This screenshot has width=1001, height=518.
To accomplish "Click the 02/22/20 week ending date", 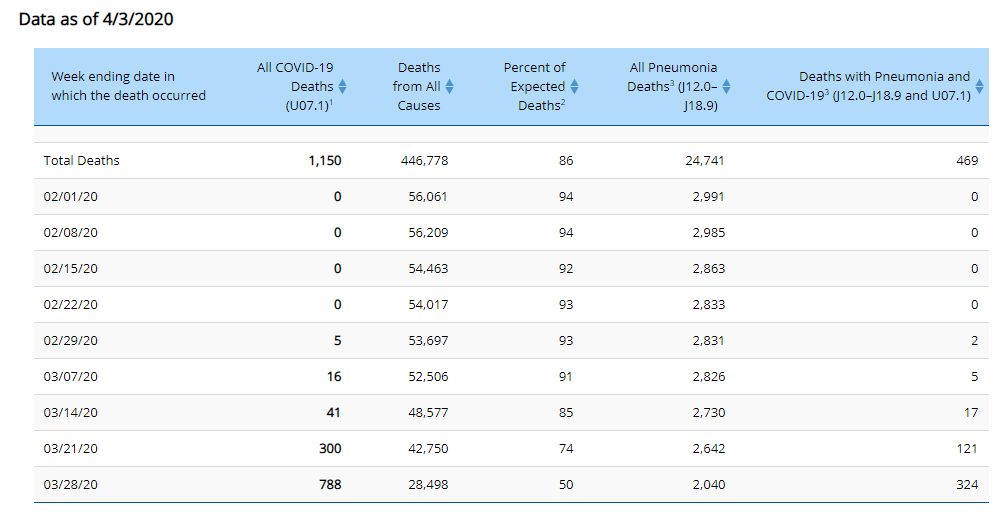I will pyautogui.click(x=71, y=305).
